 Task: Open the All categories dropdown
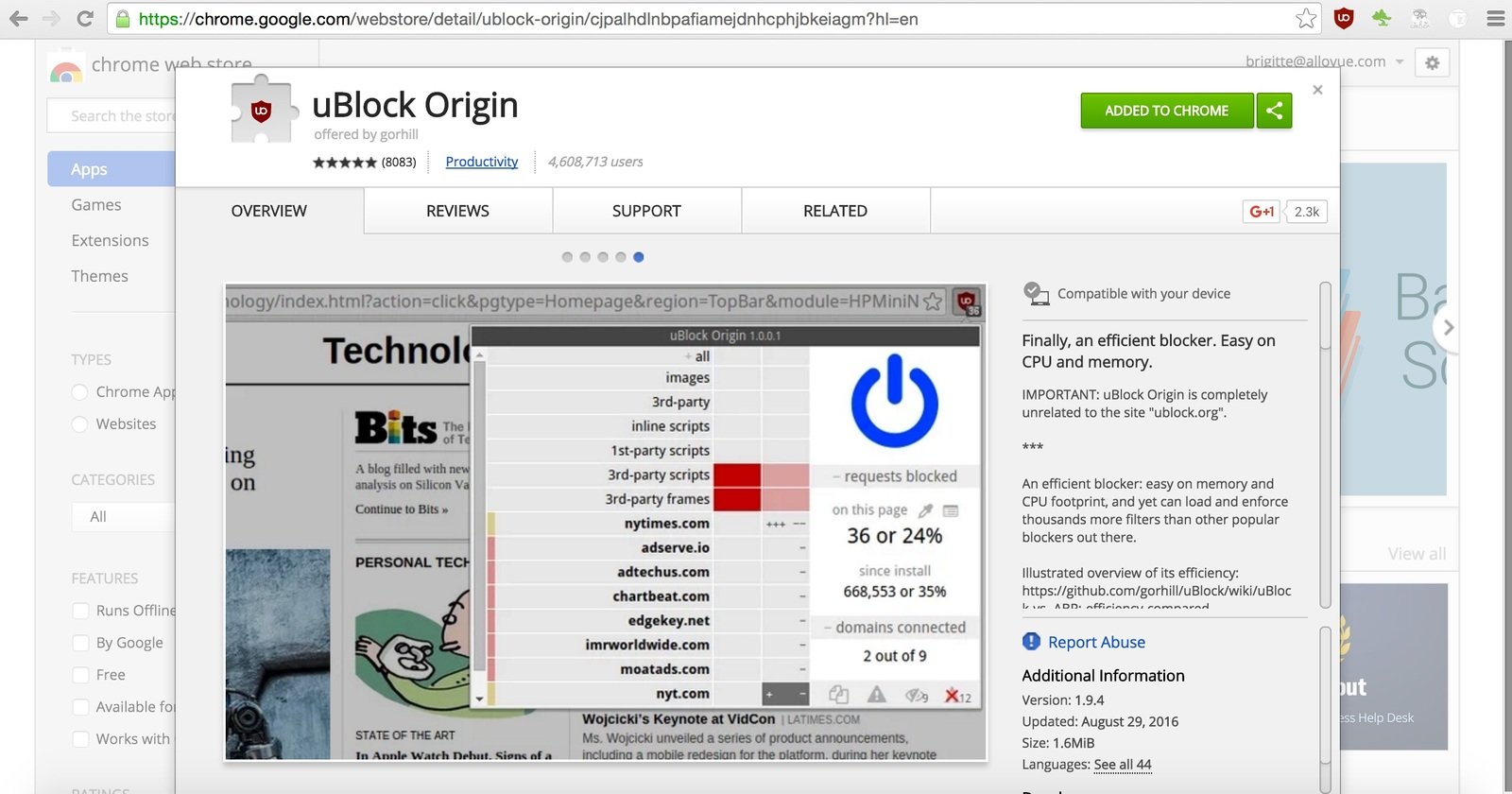[x=124, y=517]
